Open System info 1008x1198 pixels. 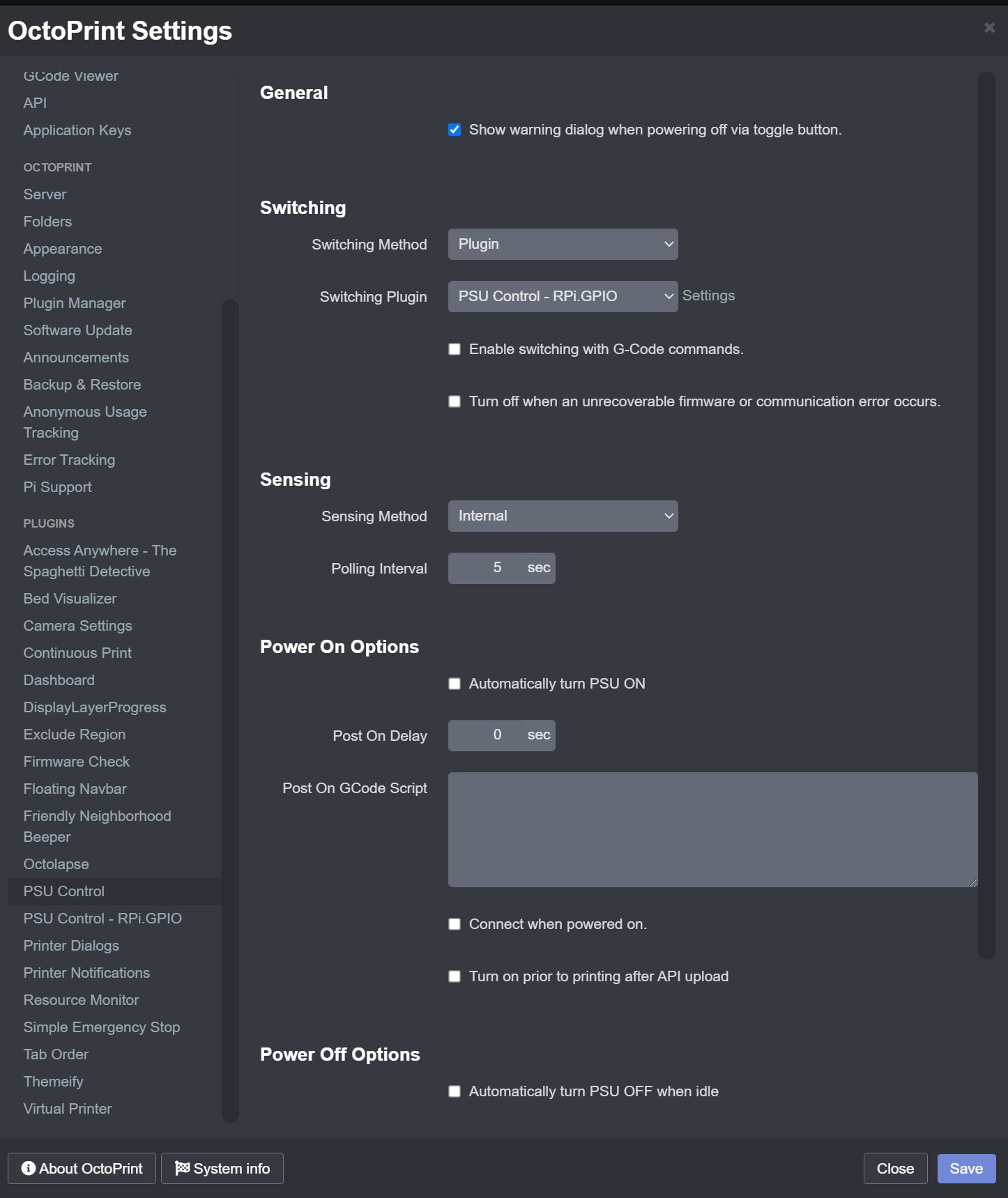click(x=222, y=1169)
